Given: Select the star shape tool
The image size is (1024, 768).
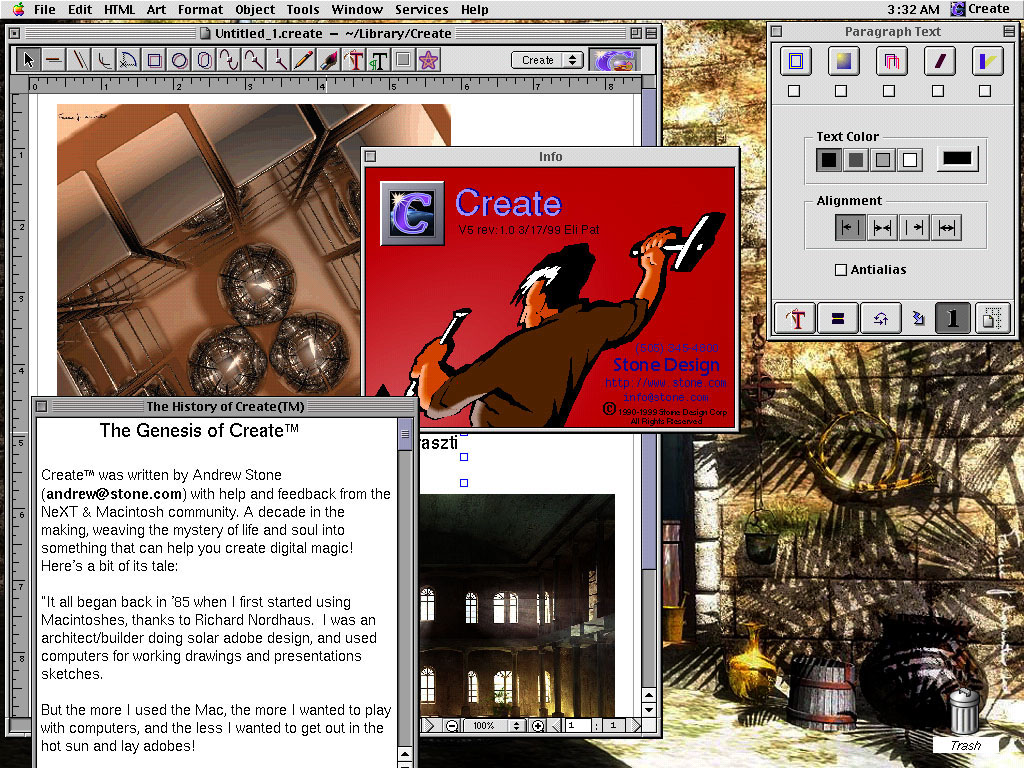Looking at the screenshot, I should click(x=428, y=60).
